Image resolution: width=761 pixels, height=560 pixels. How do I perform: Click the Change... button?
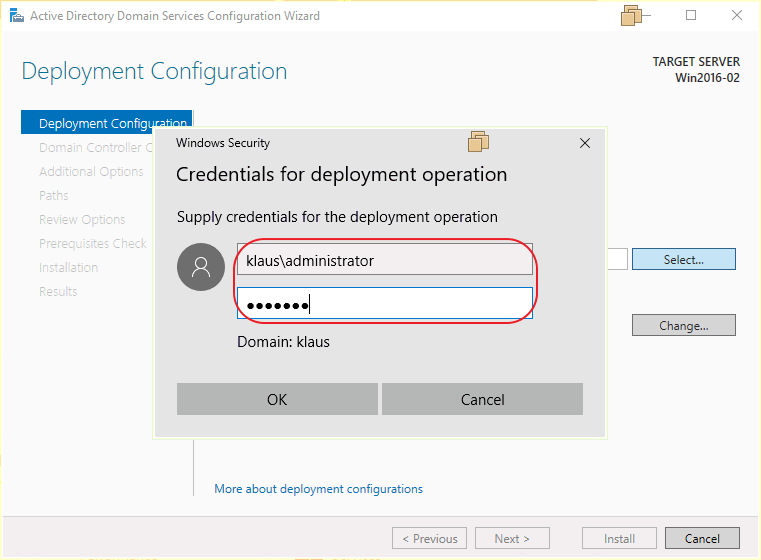coord(683,326)
